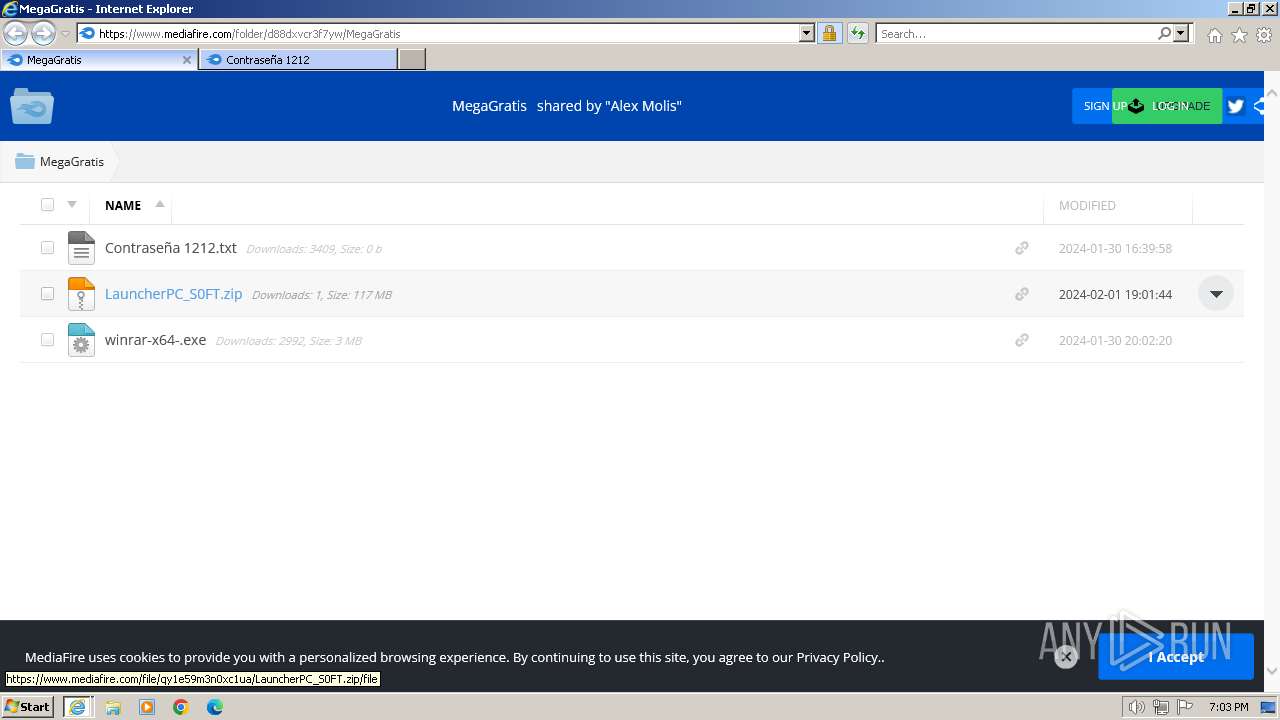The width and height of the screenshot is (1280, 720).
Task: Open File Explorer from taskbar
Action: [113, 707]
